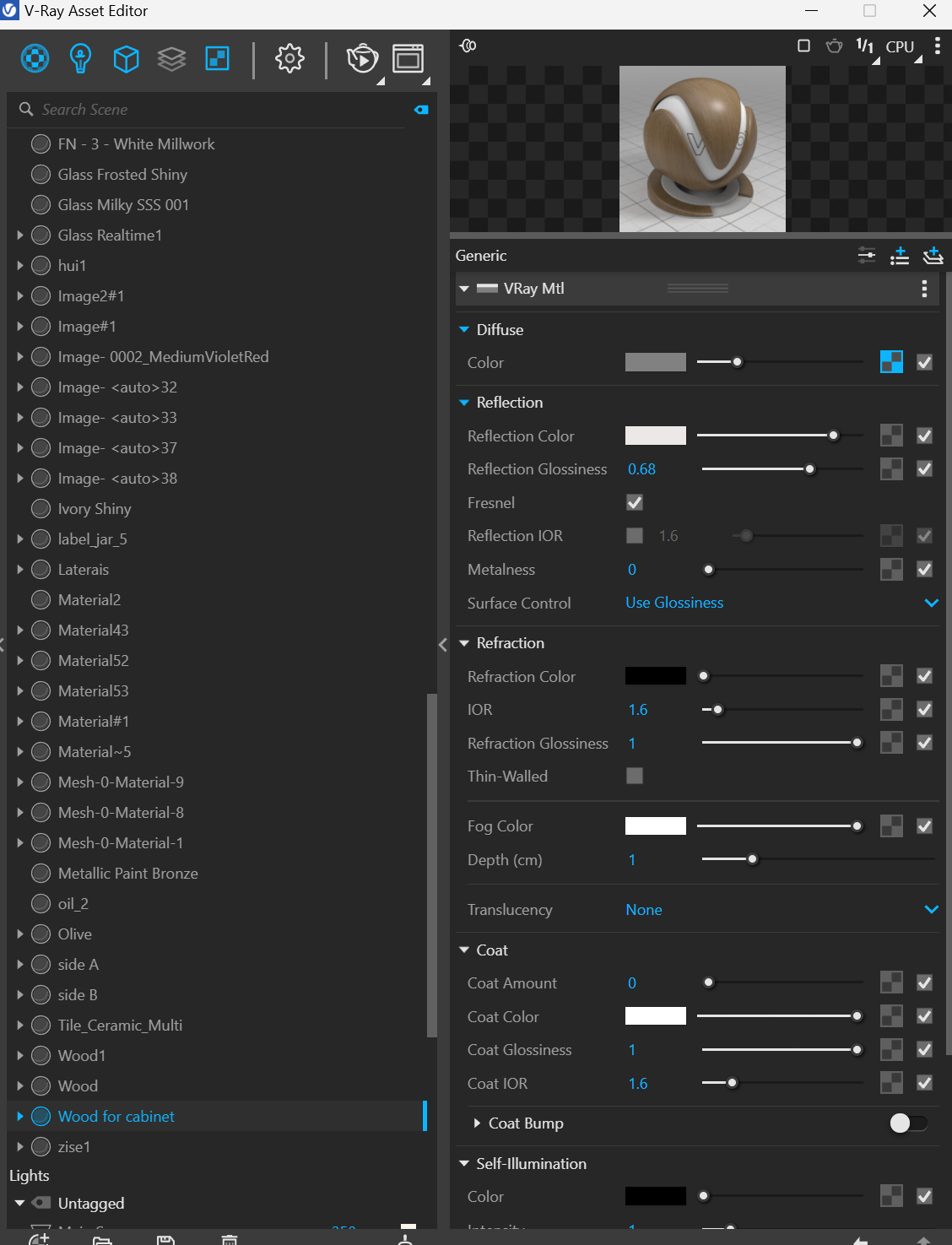This screenshot has width=952, height=1245.
Task: Open the Materials category tab
Action: pyautogui.click(x=35, y=58)
